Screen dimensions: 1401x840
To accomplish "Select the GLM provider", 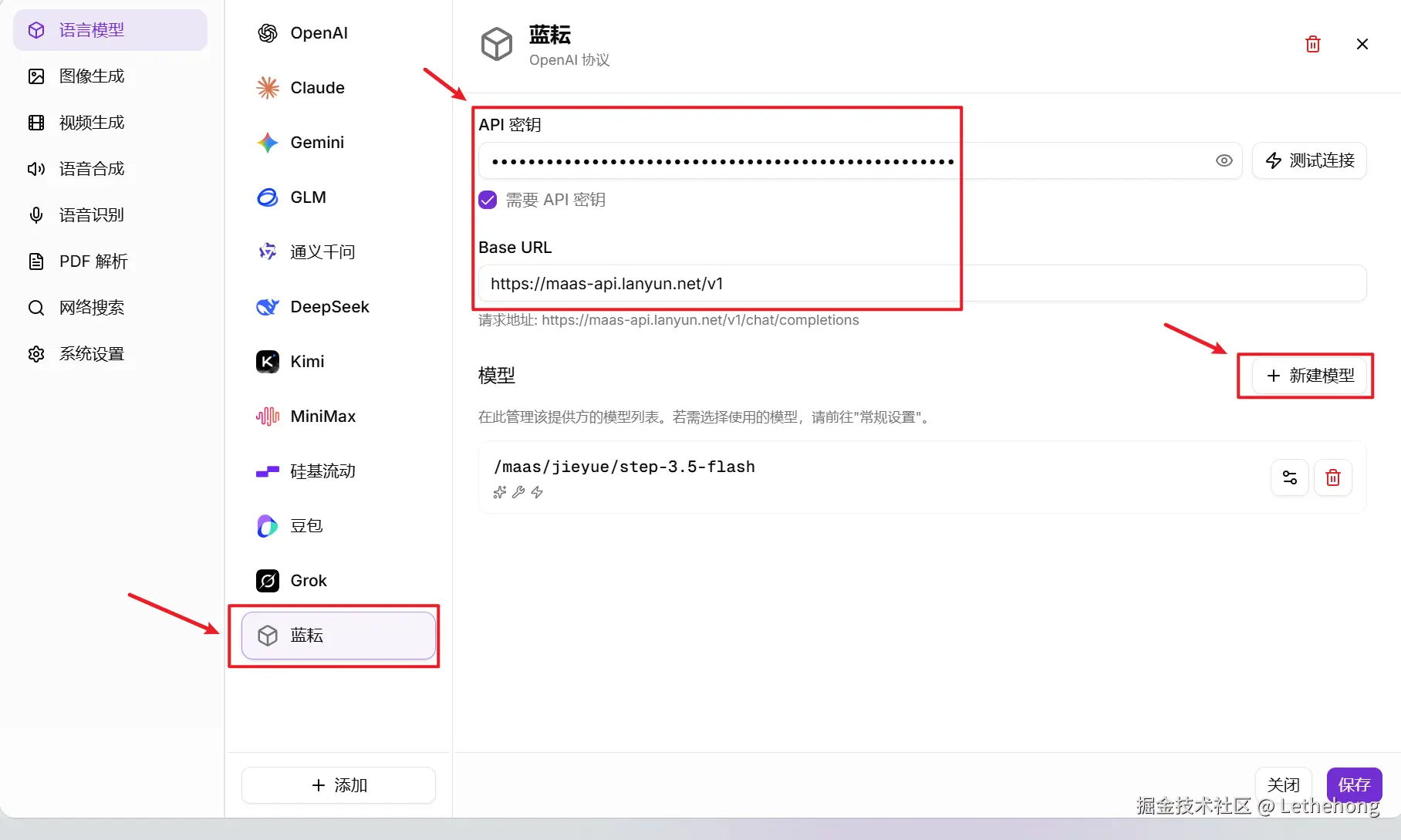I will pyautogui.click(x=339, y=197).
